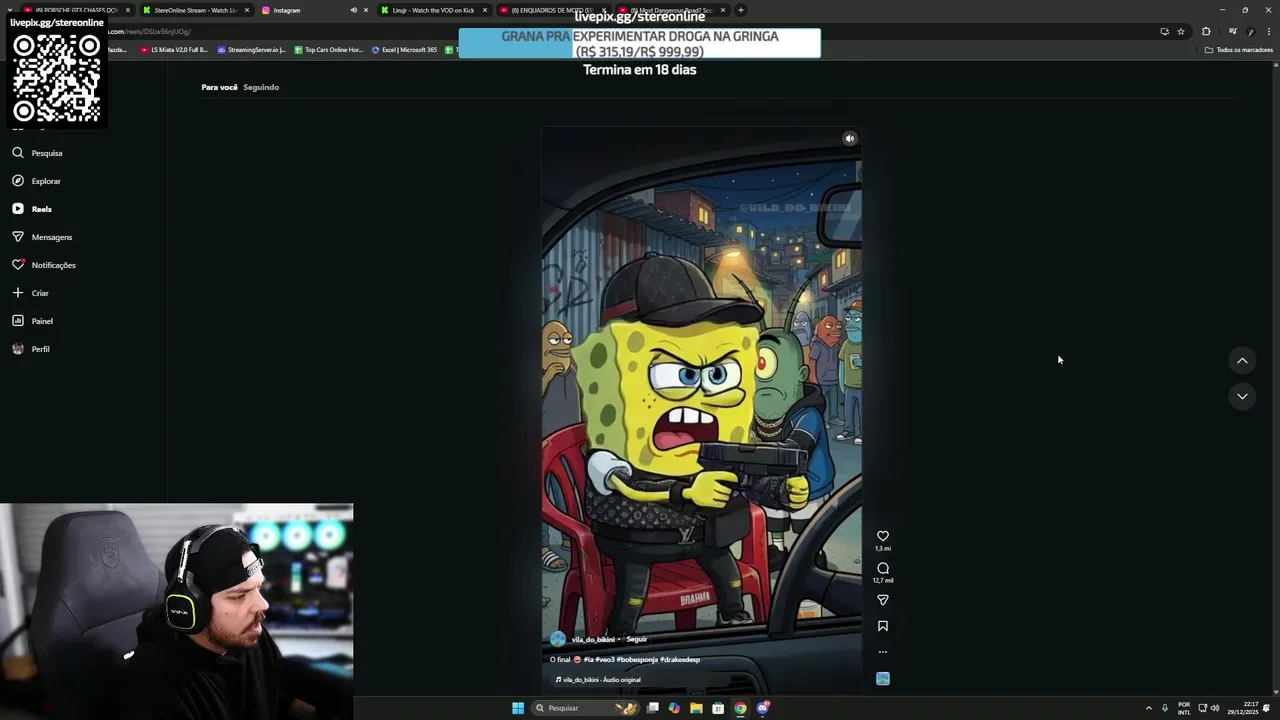Mute audio on the Instagram tab
Image resolution: width=1280 pixels, height=720 pixels.
click(x=353, y=10)
